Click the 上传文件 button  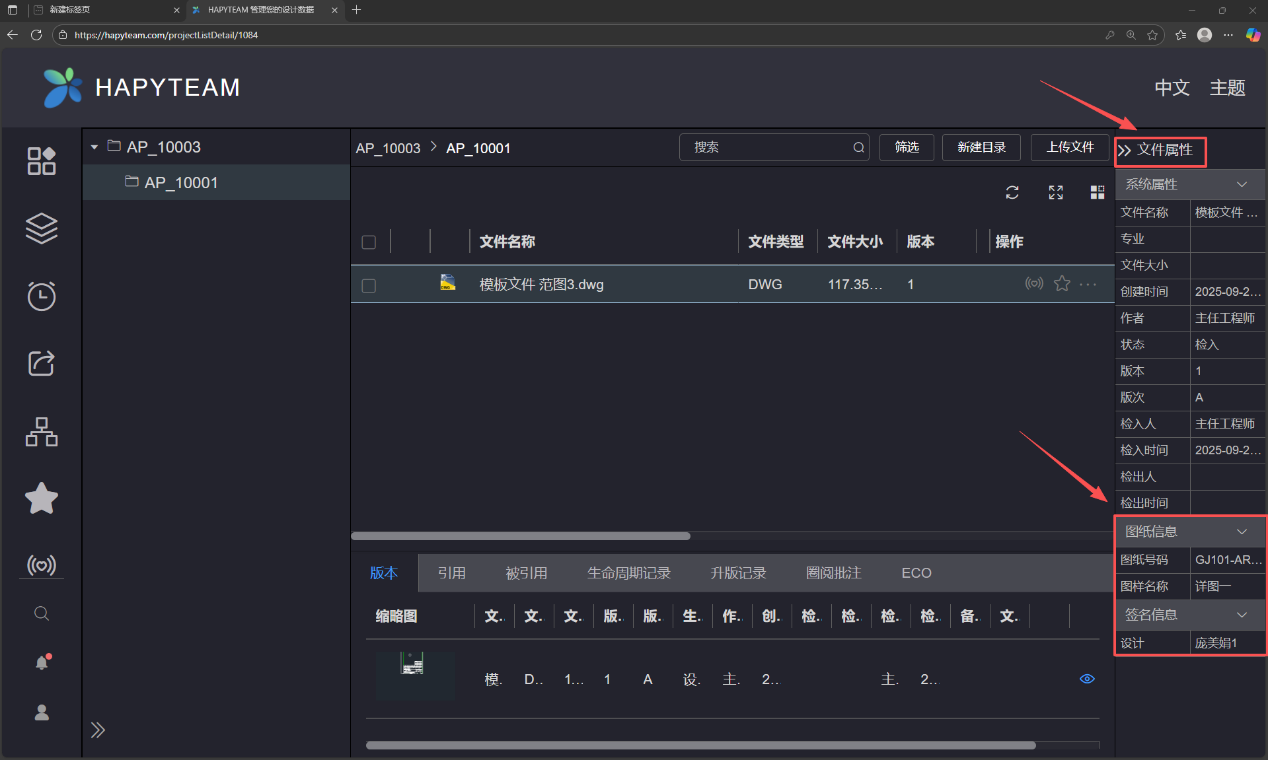[1070, 147]
